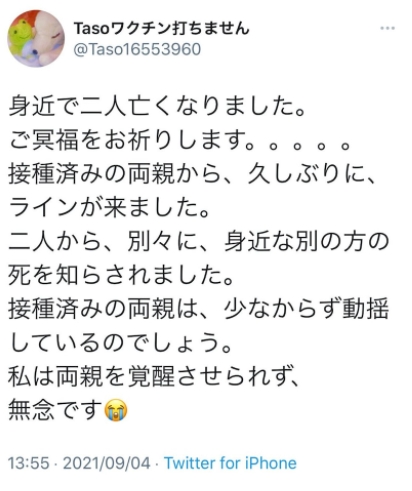The width and height of the screenshot is (412, 491).
Task: Click the text 無念です
Action: pos(55,411)
